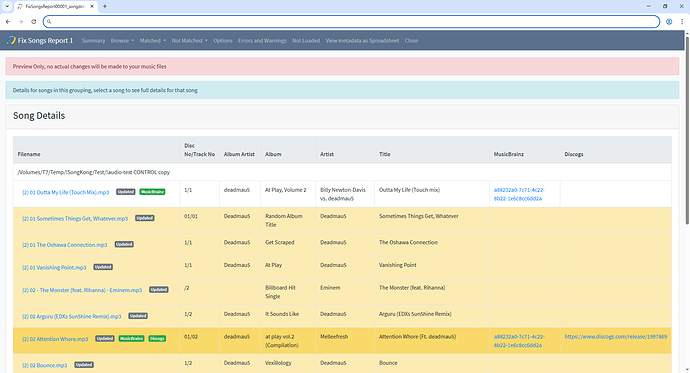Open the Options navbar item
This screenshot has width=690, height=373.
tap(223, 40)
